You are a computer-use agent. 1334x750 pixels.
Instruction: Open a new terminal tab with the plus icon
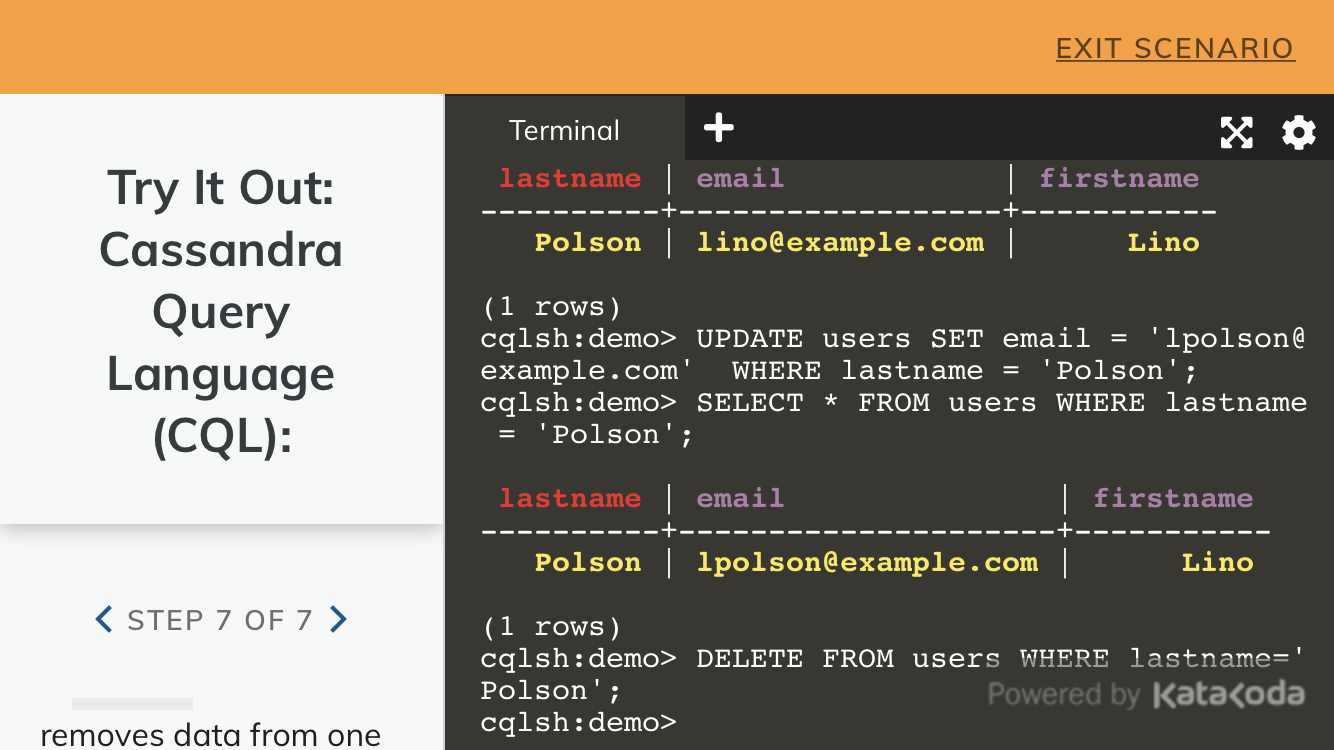(x=718, y=128)
